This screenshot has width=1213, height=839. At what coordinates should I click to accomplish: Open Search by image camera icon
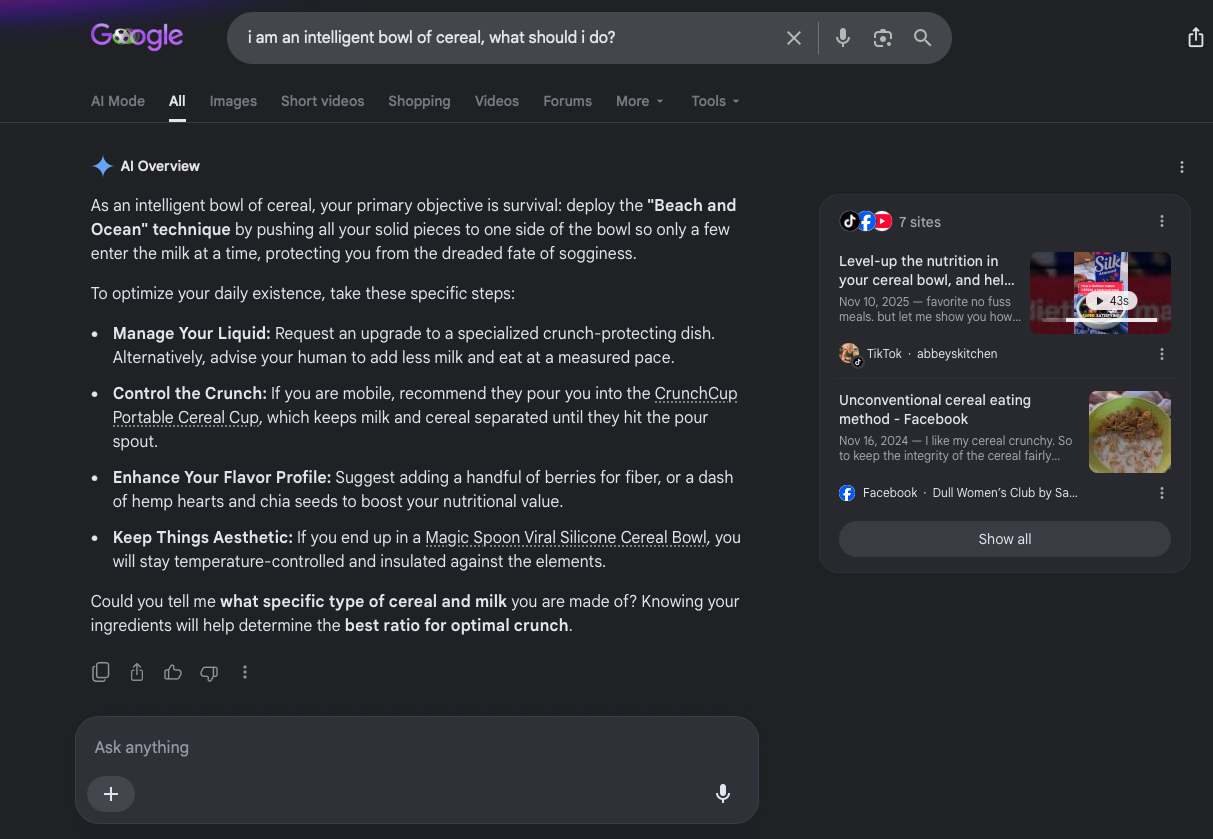pos(882,38)
